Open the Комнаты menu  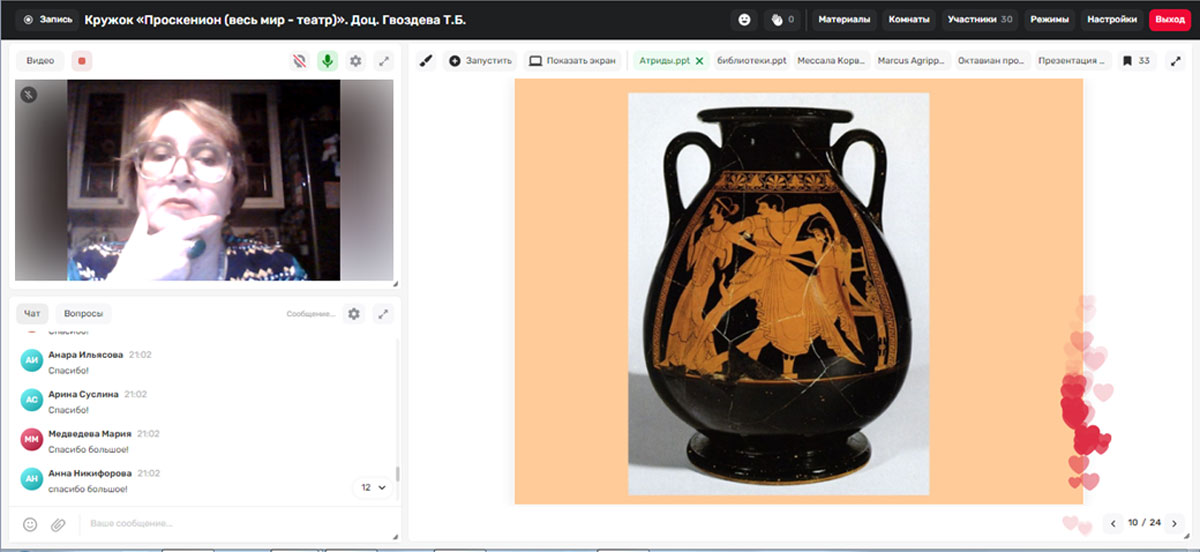(x=909, y=19)
